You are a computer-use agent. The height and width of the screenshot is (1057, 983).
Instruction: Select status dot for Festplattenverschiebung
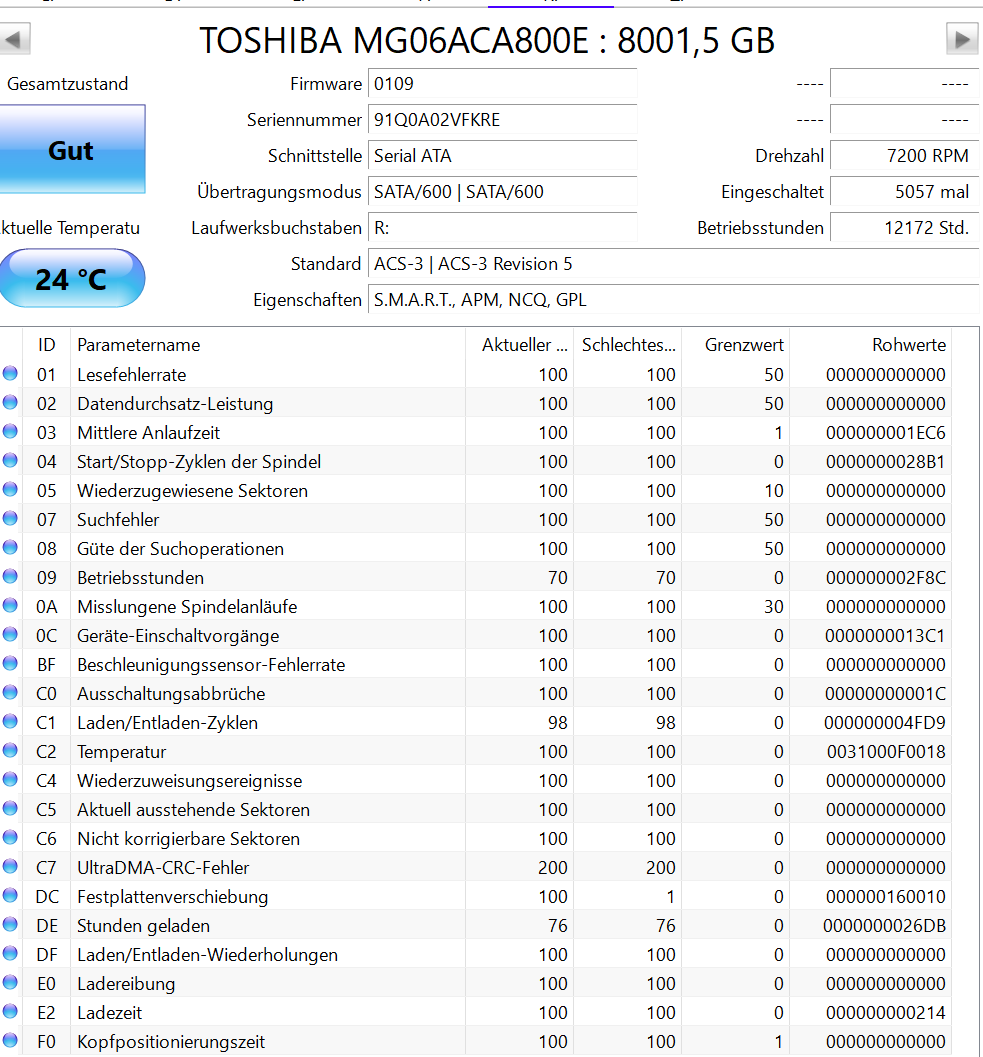coord(10,895)
